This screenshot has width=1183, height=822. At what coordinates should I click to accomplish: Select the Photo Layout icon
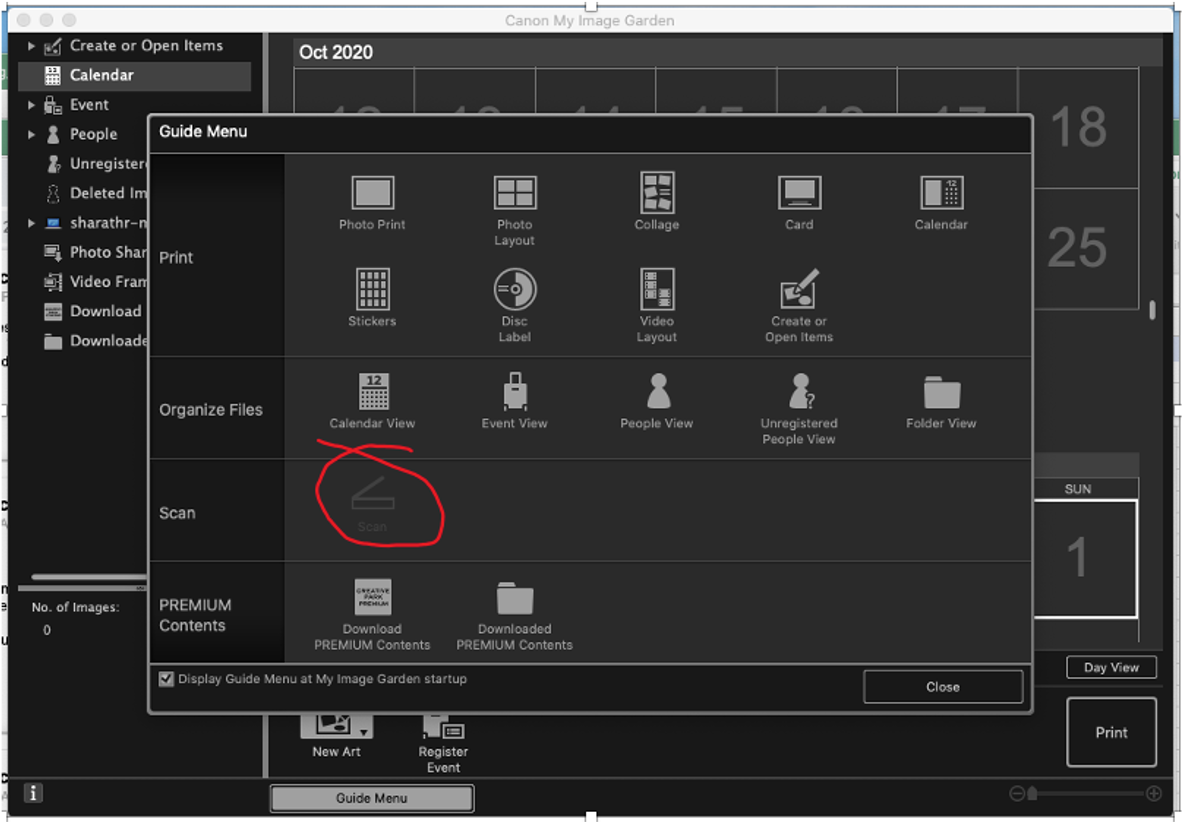click(514, 194)
